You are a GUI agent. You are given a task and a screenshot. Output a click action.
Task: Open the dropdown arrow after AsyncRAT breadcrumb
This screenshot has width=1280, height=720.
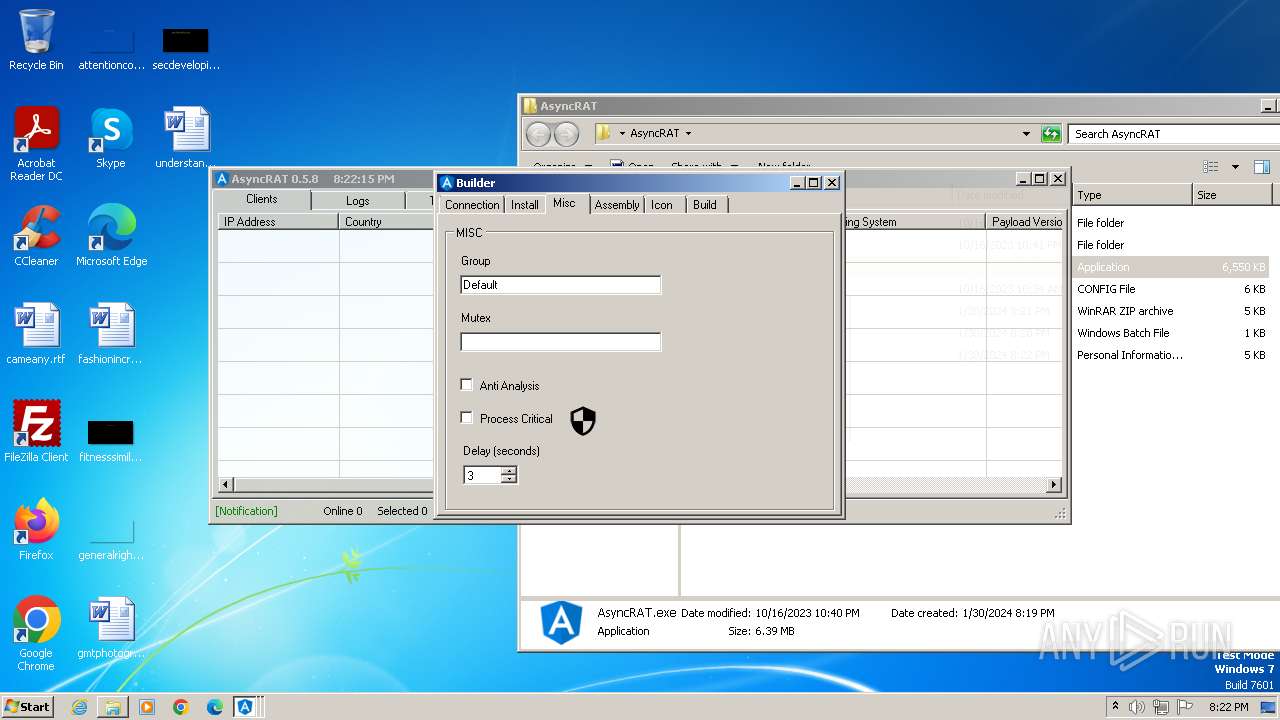[688, 133]
